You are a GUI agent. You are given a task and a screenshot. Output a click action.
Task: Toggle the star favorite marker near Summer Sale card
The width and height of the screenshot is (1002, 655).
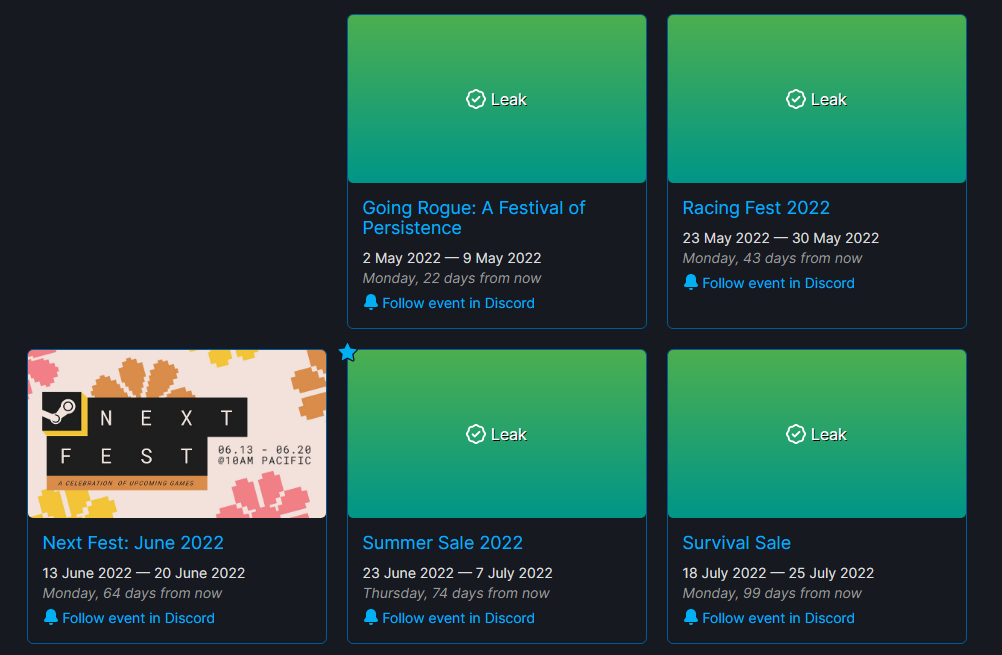347,352
